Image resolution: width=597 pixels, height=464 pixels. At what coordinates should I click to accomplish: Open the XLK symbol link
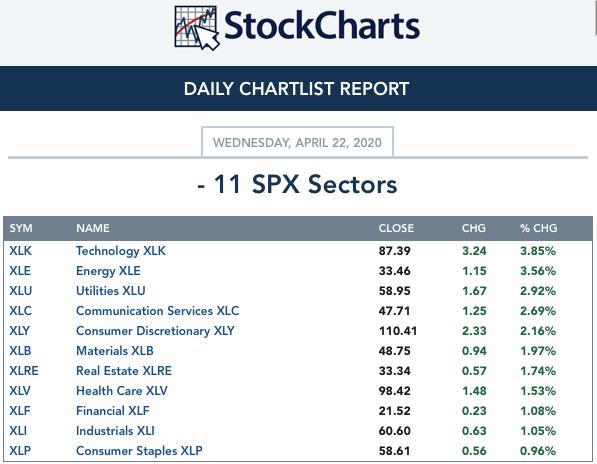click(x=21, y=251)
